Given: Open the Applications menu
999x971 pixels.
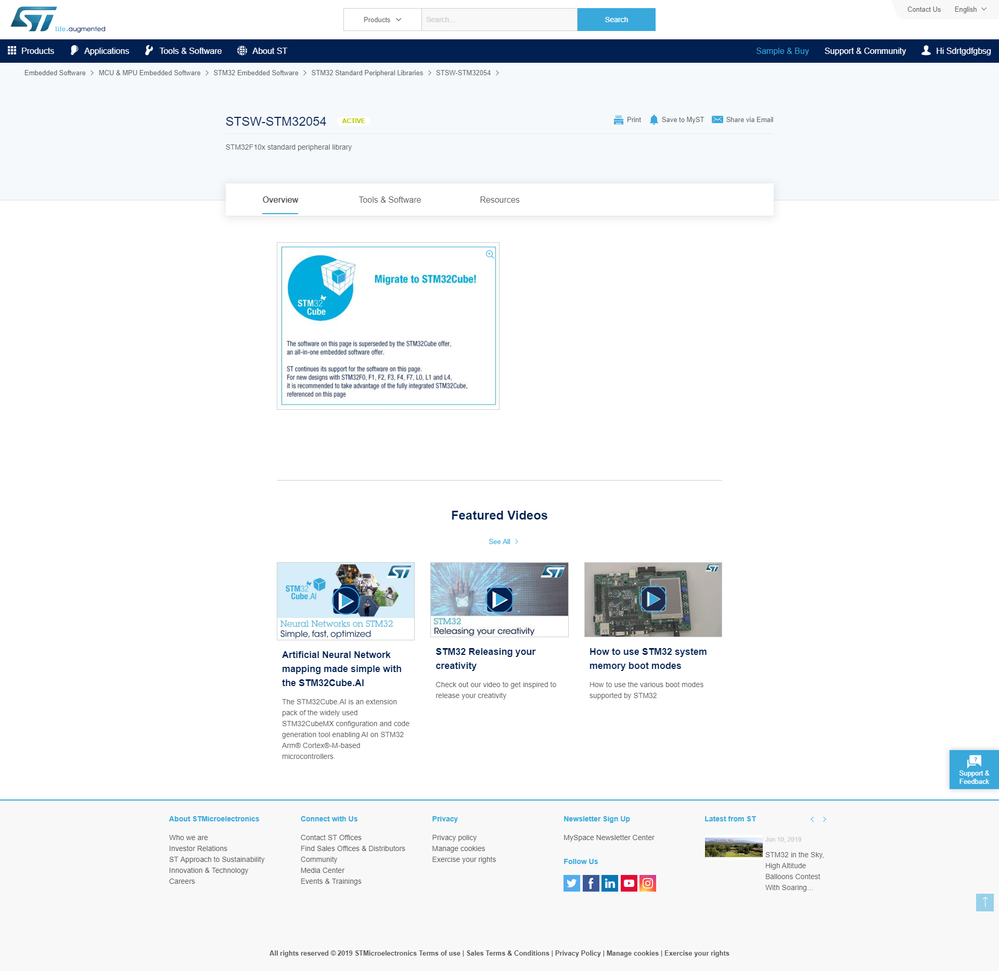Looking at the screenshot, I should (x=99, y=51).
